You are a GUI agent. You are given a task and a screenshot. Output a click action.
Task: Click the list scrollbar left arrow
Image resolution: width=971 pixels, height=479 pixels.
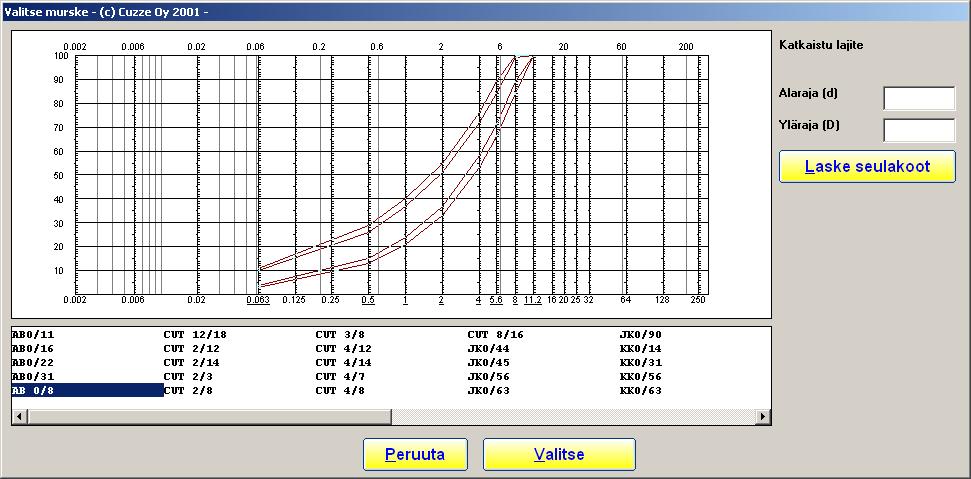point(19,416)
